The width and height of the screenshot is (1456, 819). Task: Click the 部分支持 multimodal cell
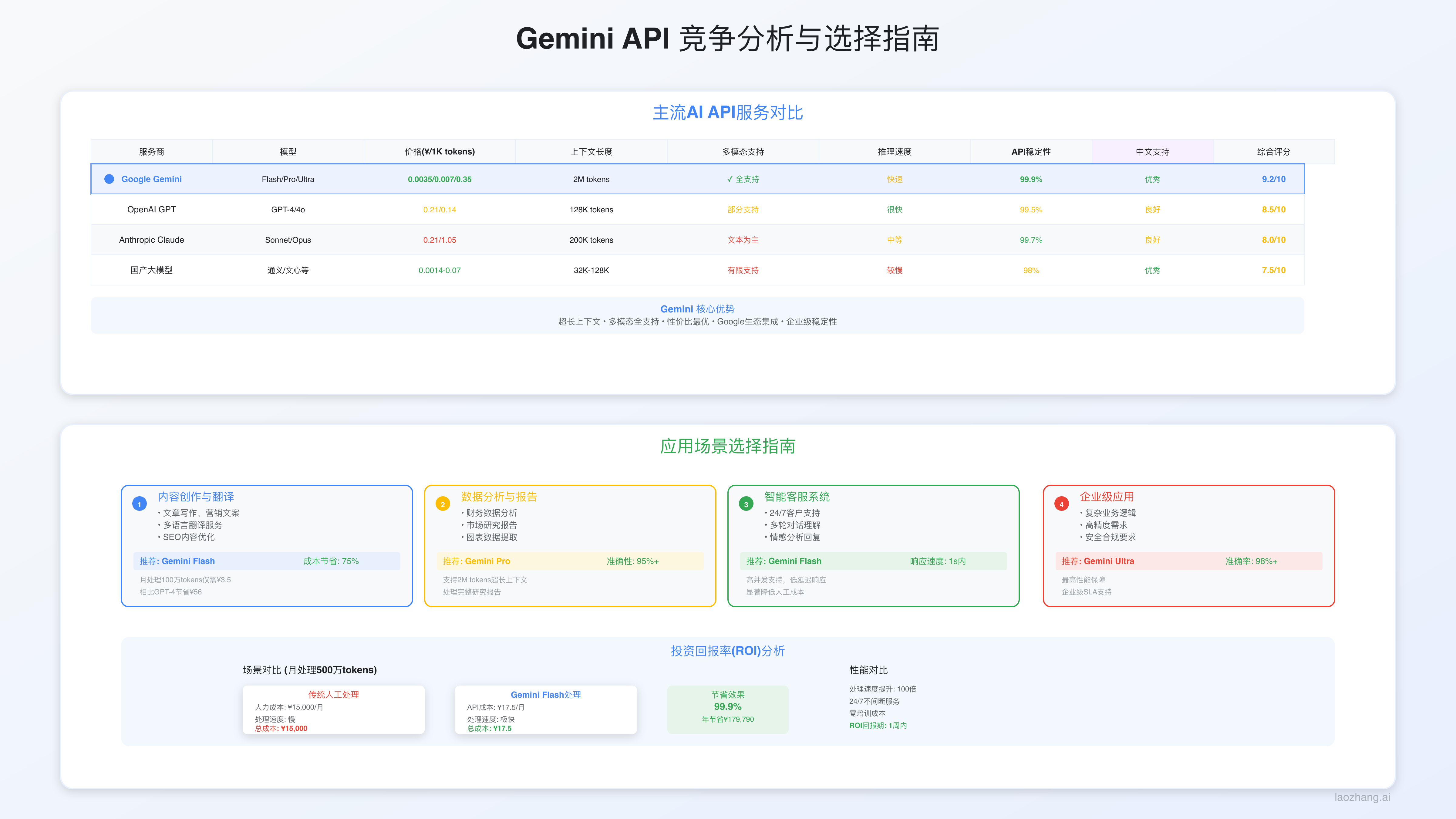click(x=743, y=210)
